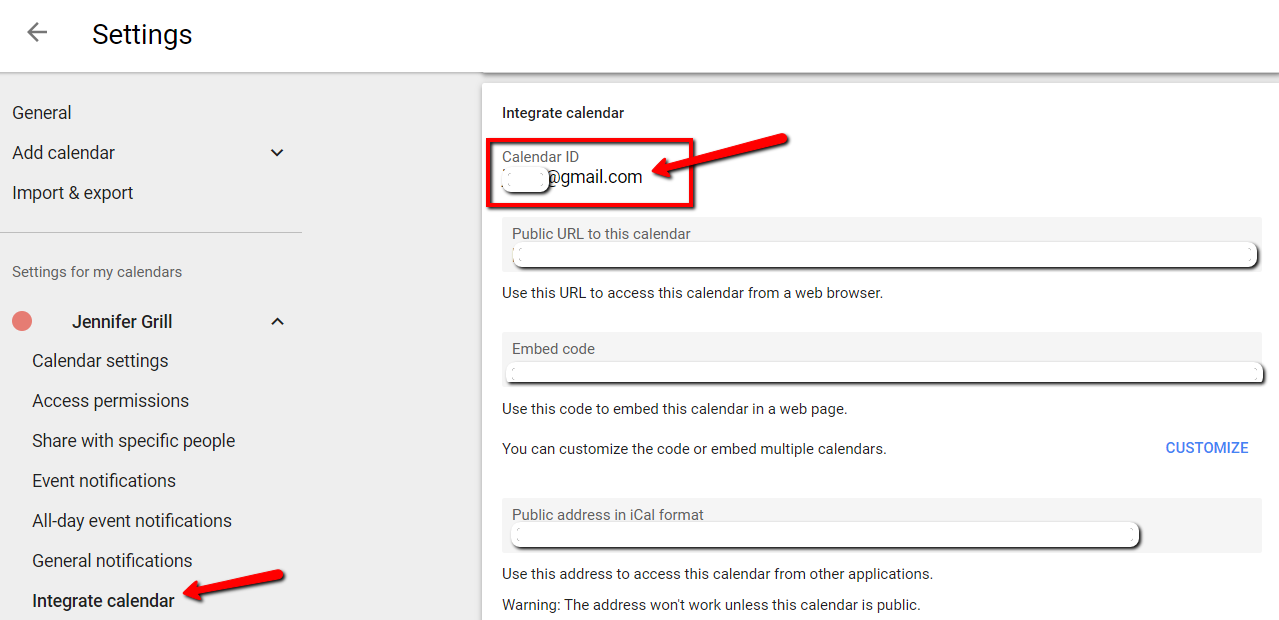Go to Access permissions

[x=110, y=401]
